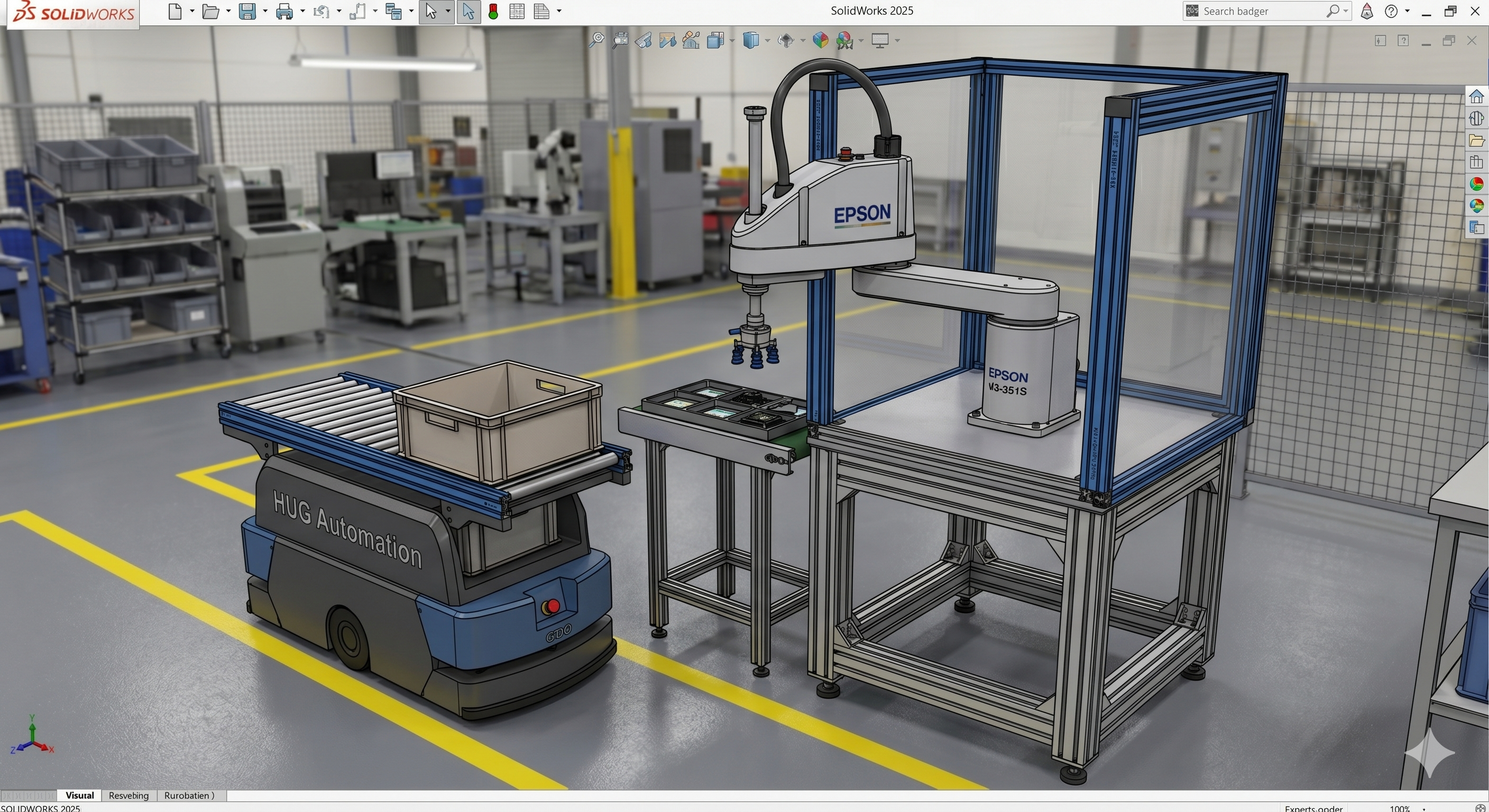Expand the Apply Scene dropdown arrow

tap(861, 41)
